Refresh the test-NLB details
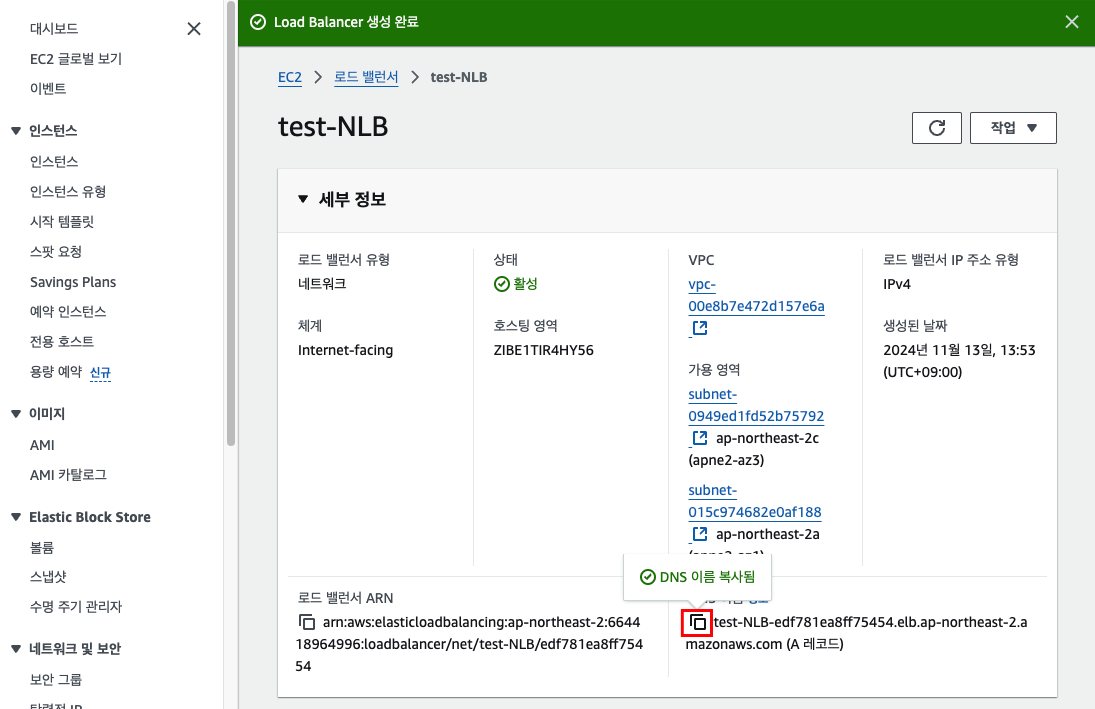Viewport: 1095px width, 709px height. click(x=936, y=128)
